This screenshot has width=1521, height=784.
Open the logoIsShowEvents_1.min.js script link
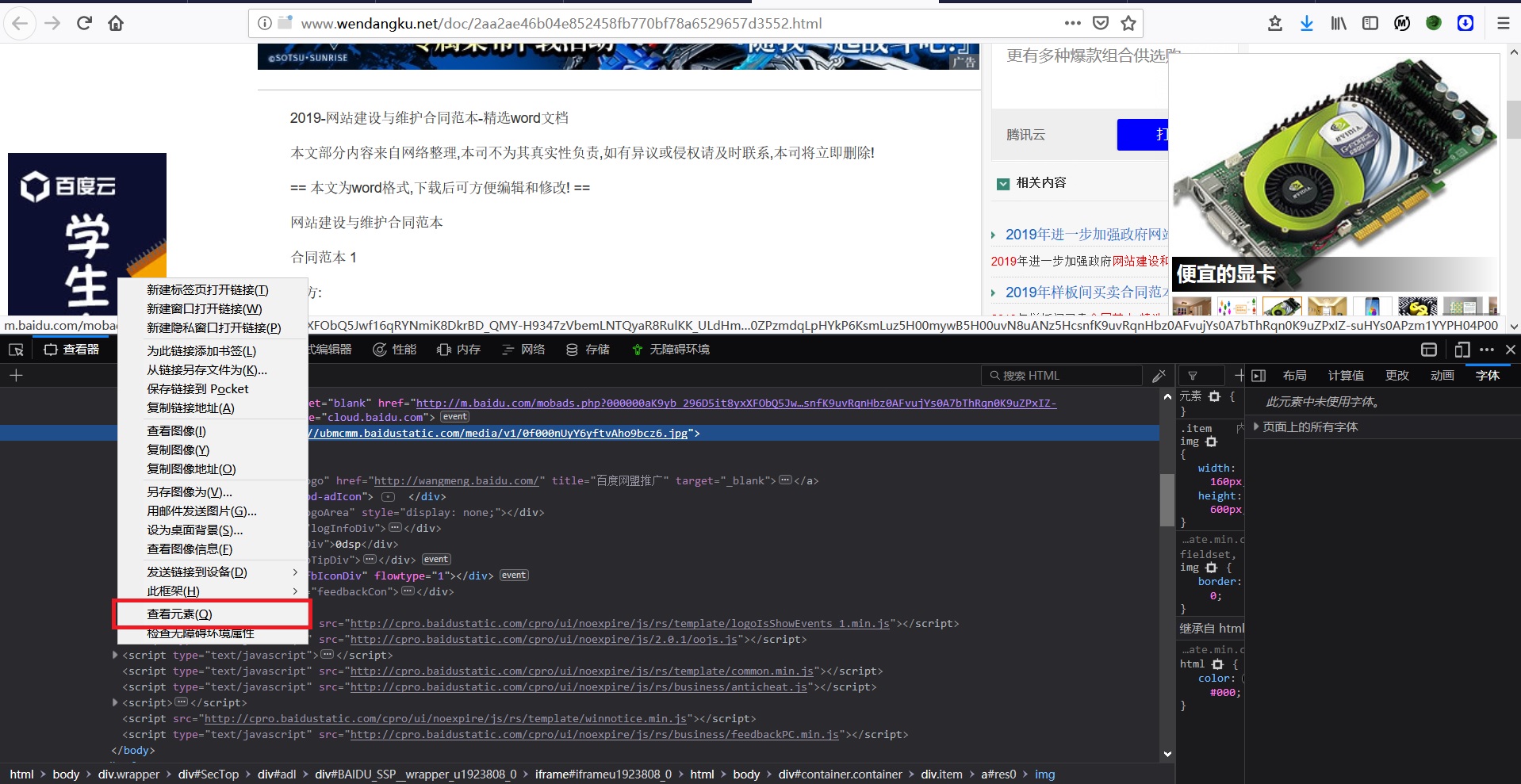pyautogui.click(x=620, y=623)
